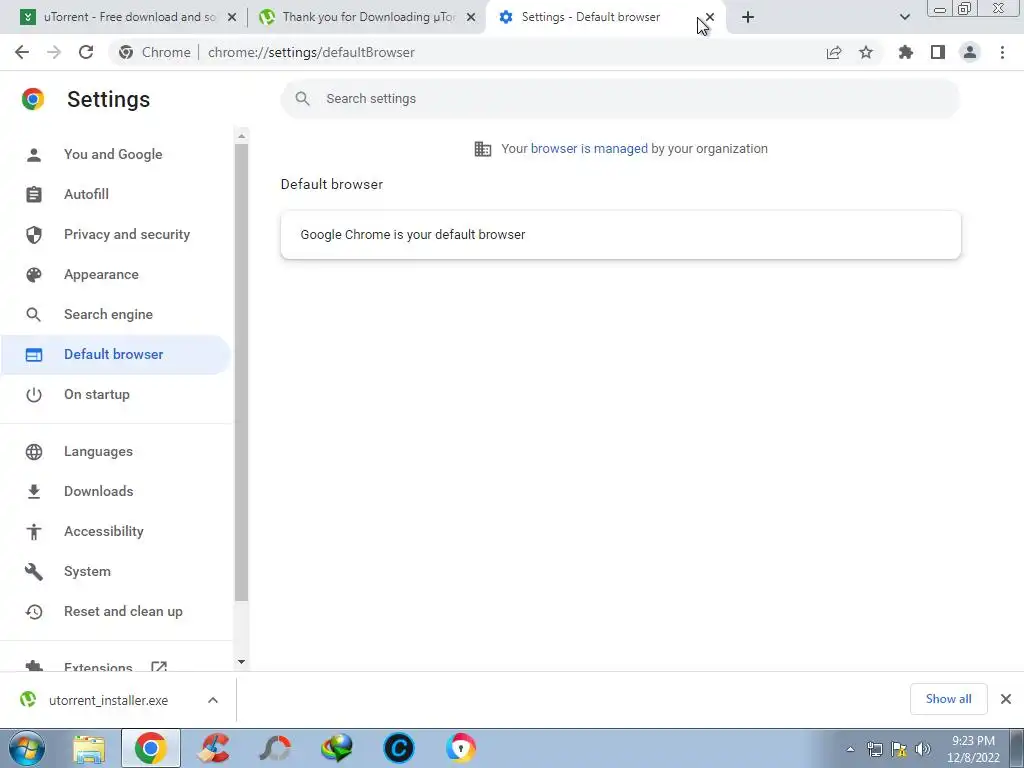Open Chrome three-dot menu
The image size is (1024, 768).
click(x=1002, y=52)
